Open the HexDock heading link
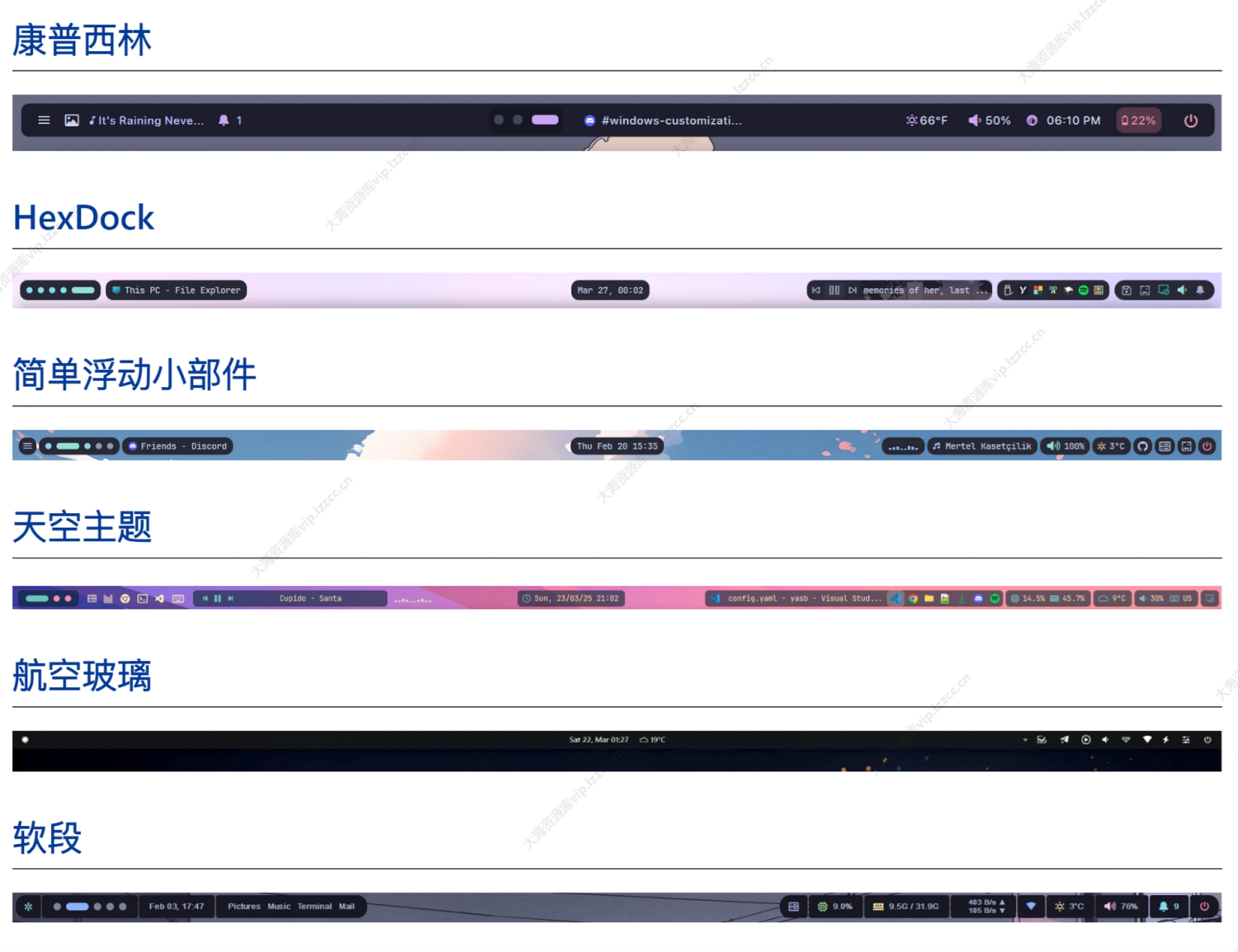This screenshot has width=1238, height=952. click(x=83, y=218)
